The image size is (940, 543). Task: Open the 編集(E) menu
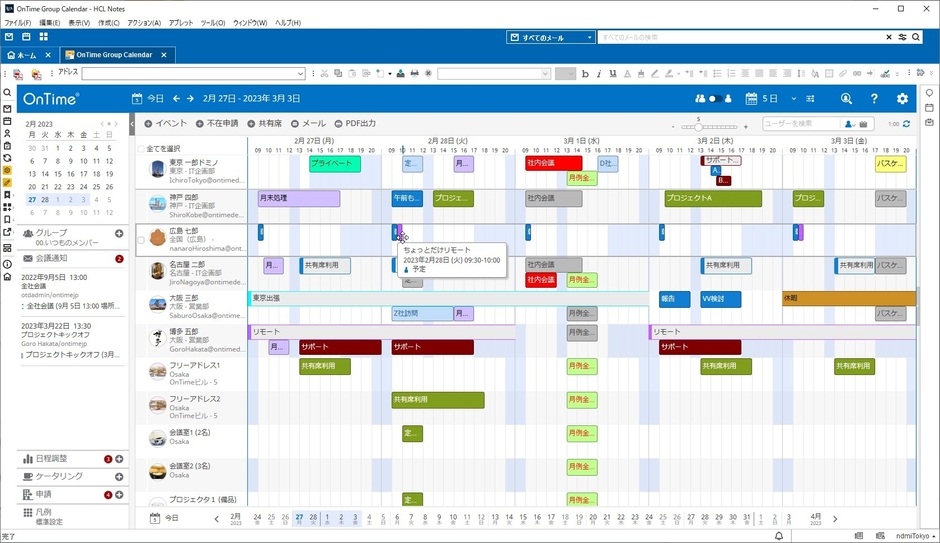[x=50, y=23]
